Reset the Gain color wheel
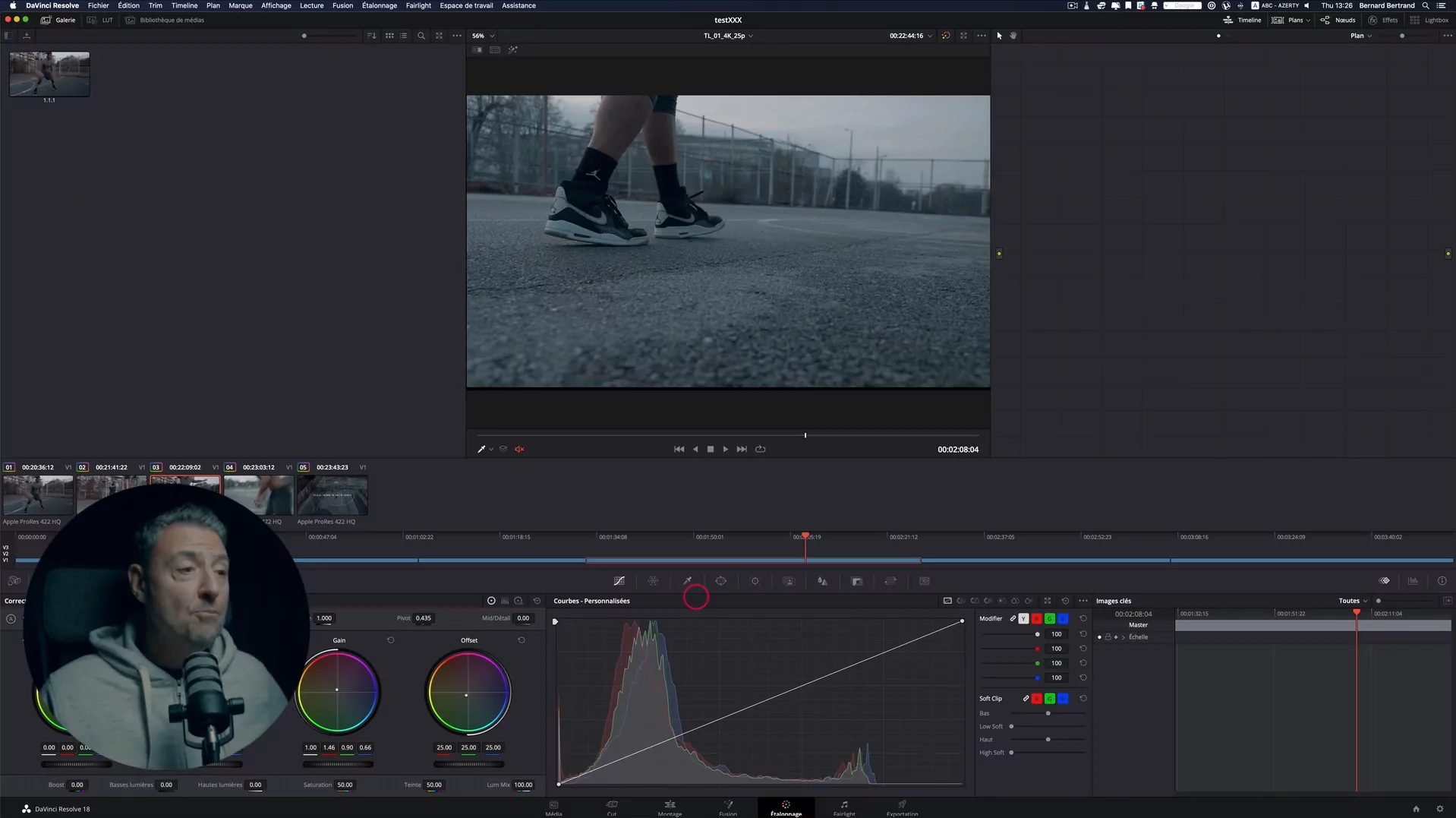Screen dimensions: 1456x818 click(x=391, y=640)
